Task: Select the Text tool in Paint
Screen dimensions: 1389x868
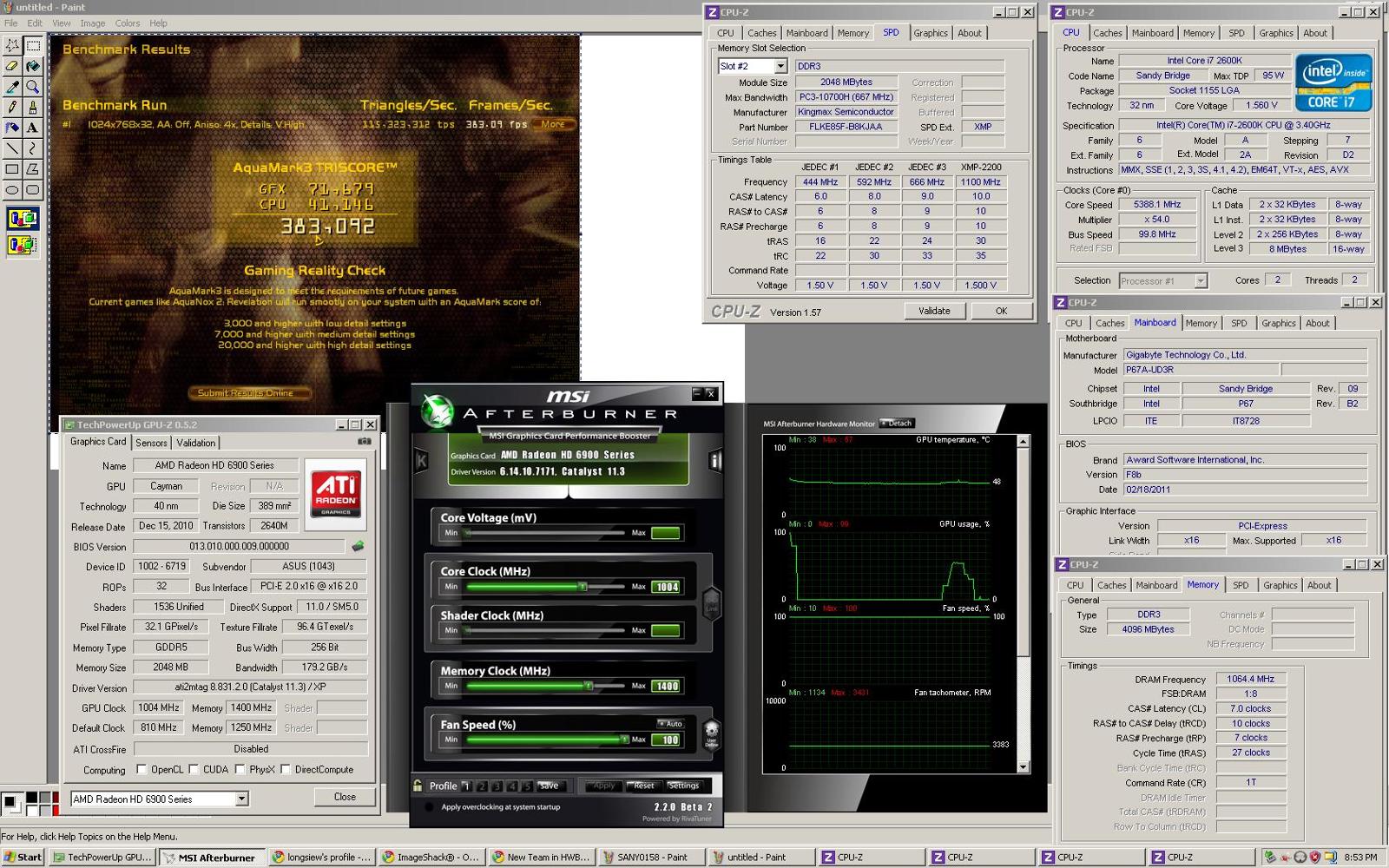Action: (x=33, y=128)
